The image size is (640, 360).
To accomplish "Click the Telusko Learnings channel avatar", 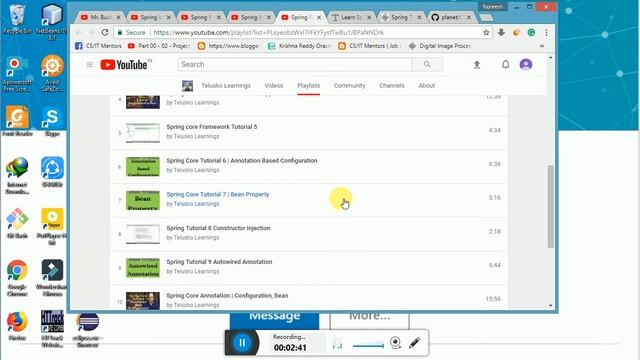I will (x=187, y=86).
